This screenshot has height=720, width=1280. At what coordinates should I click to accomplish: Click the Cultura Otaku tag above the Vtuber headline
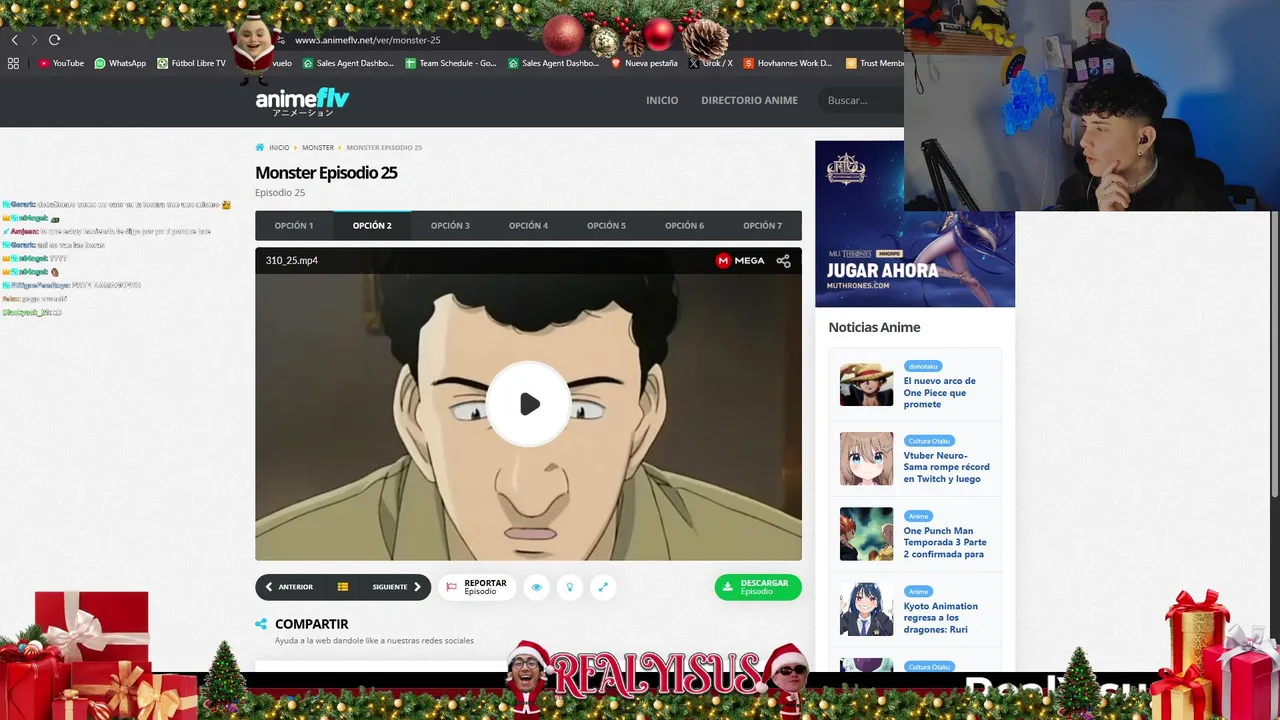(929, 441)
